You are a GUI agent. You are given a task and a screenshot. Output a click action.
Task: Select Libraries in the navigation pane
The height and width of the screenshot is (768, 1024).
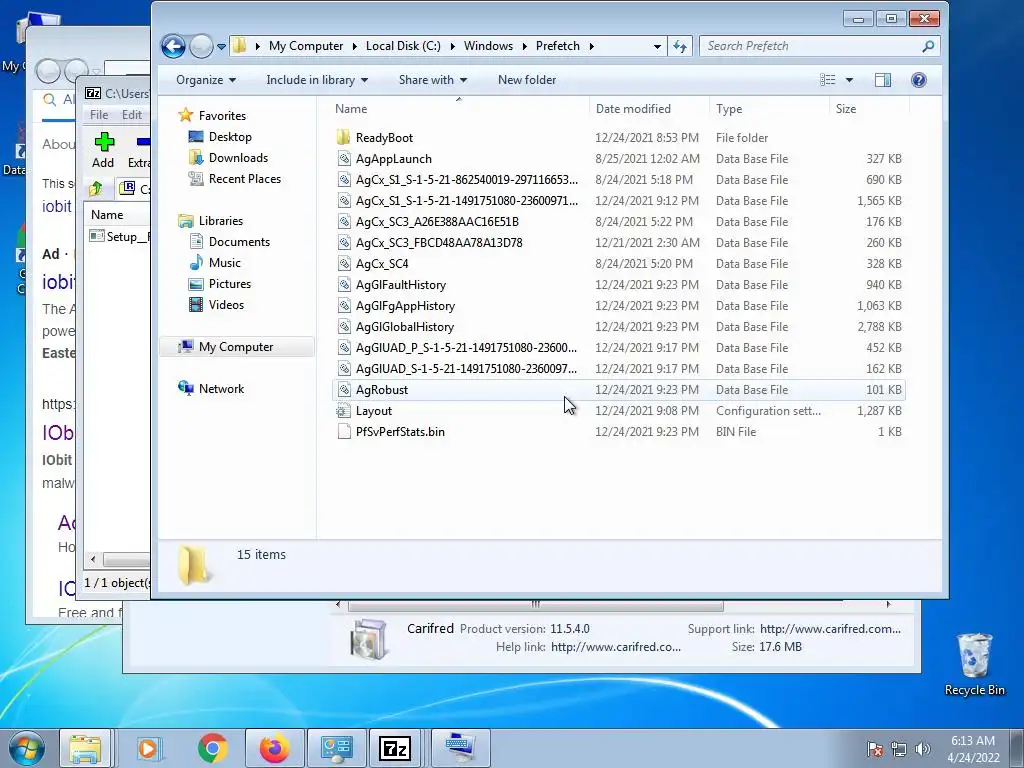pos(220,221)
